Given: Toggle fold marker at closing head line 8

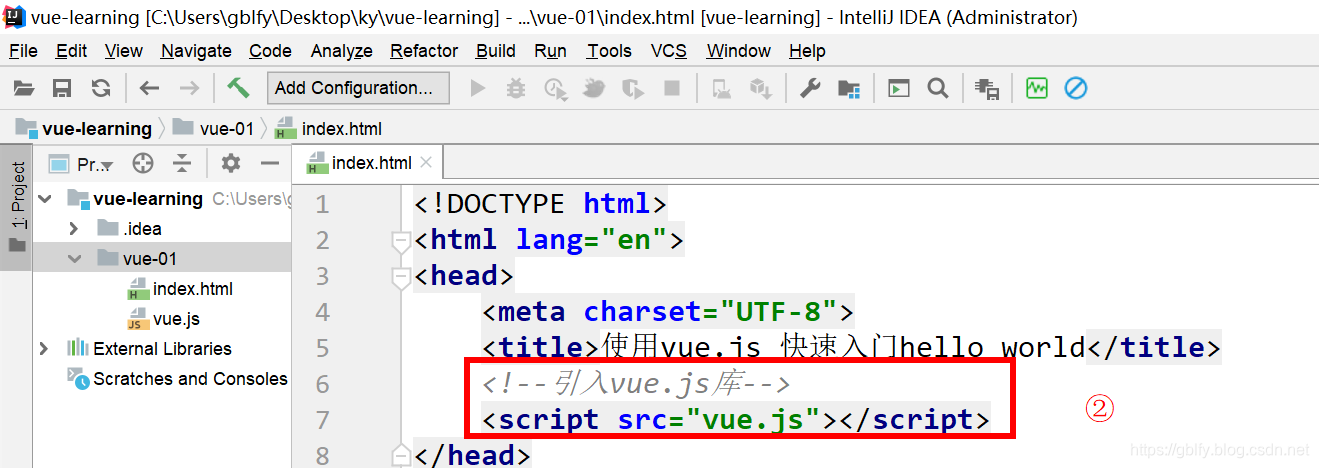Looking at the screenshot, I should coord(402,454).
